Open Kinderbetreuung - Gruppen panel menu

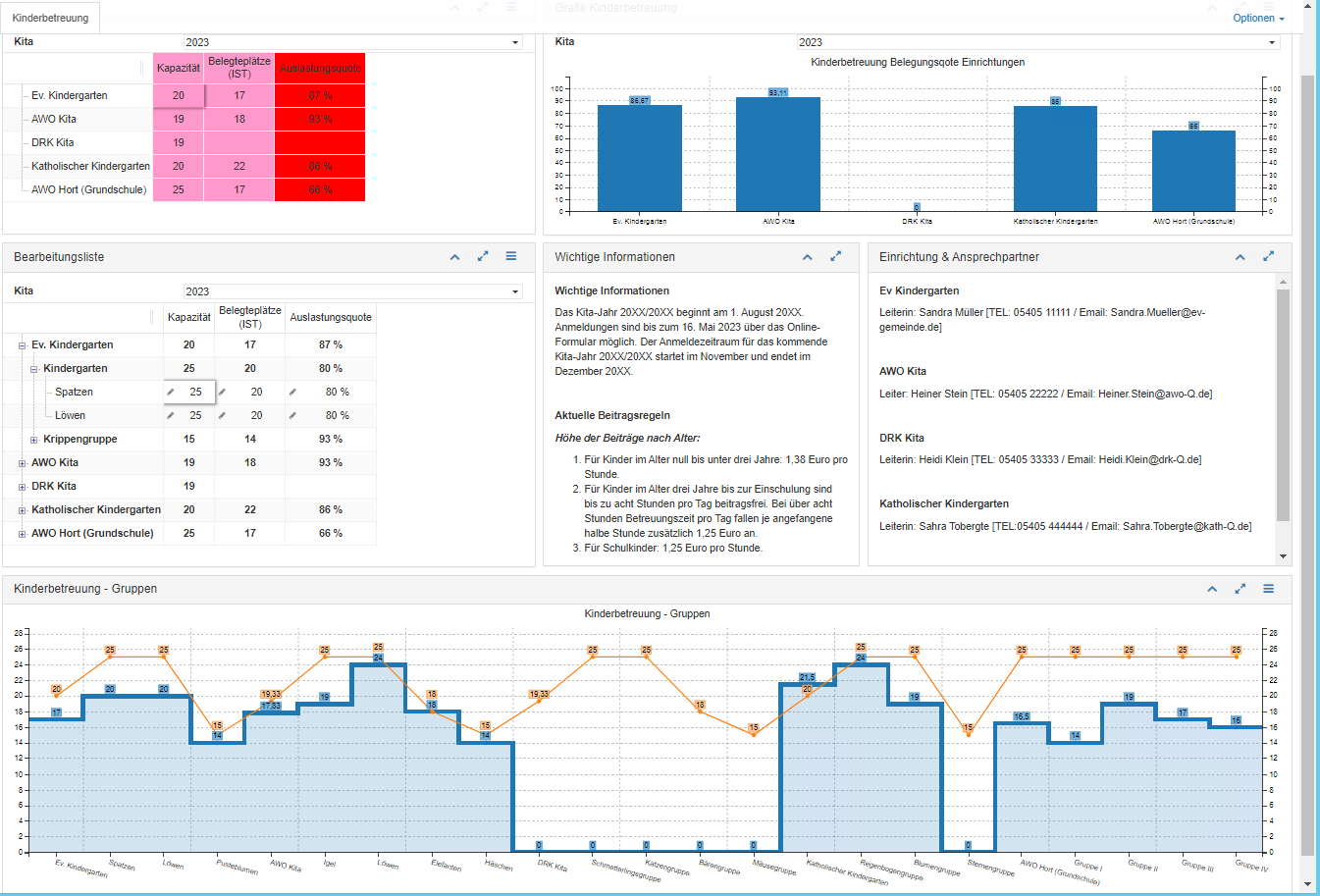[1268, 589]
